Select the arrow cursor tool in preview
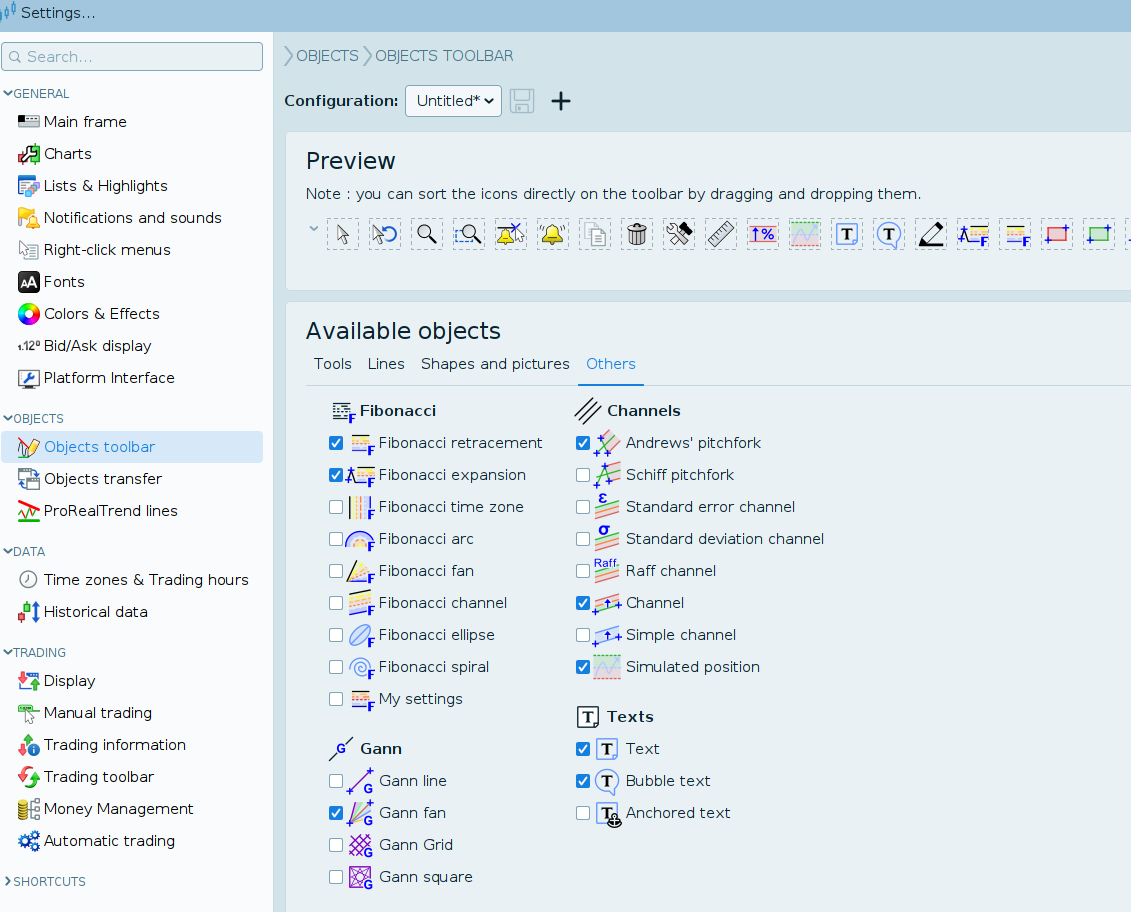The height and width of the screenshot is (912, 1131). coord(343,235)
